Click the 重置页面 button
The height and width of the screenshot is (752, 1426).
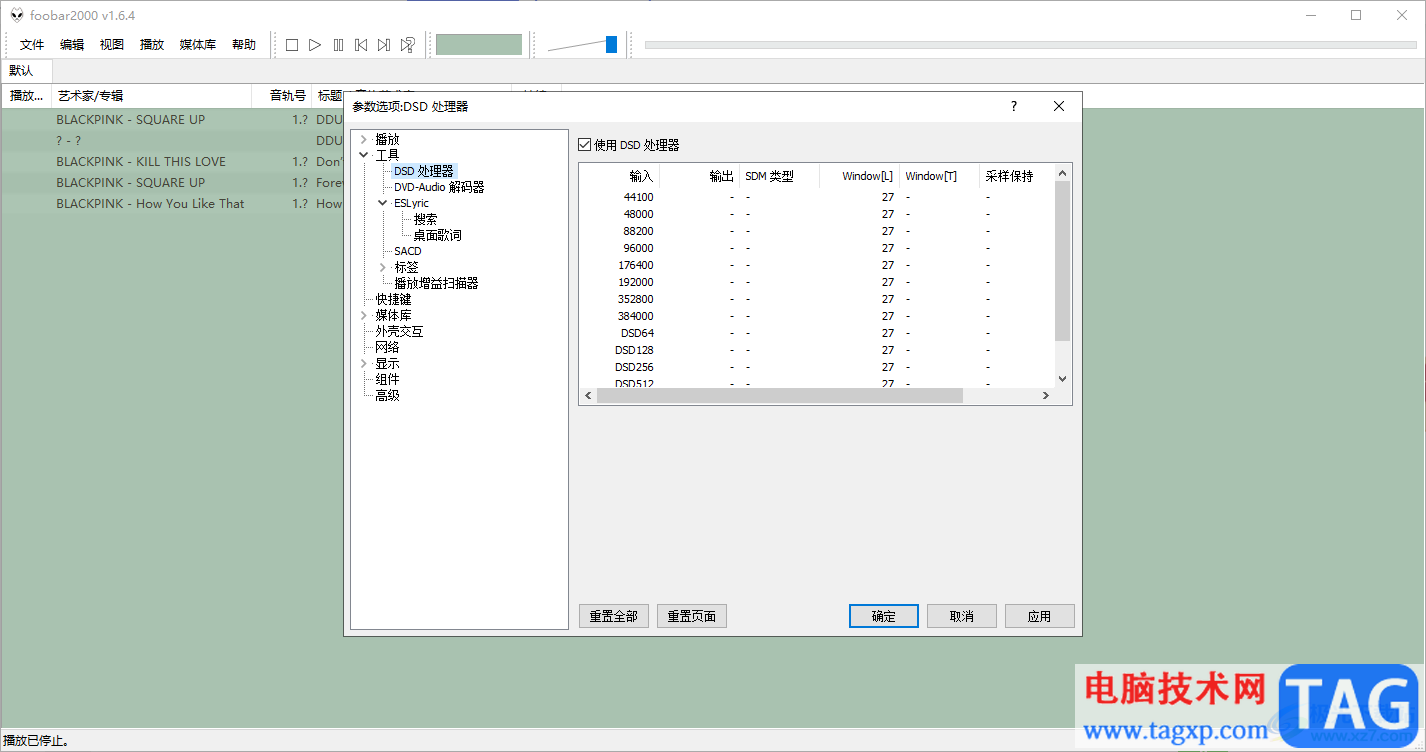[692, 616]
